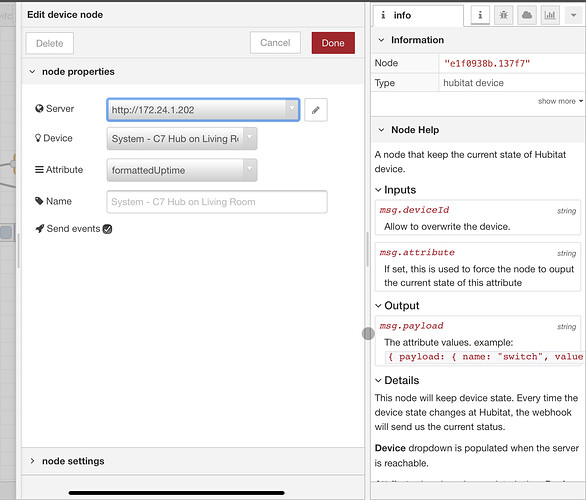Edit the server config with the pencil icon
The height and width of the screenshot is (500, 586).
(x=316, y=110)
